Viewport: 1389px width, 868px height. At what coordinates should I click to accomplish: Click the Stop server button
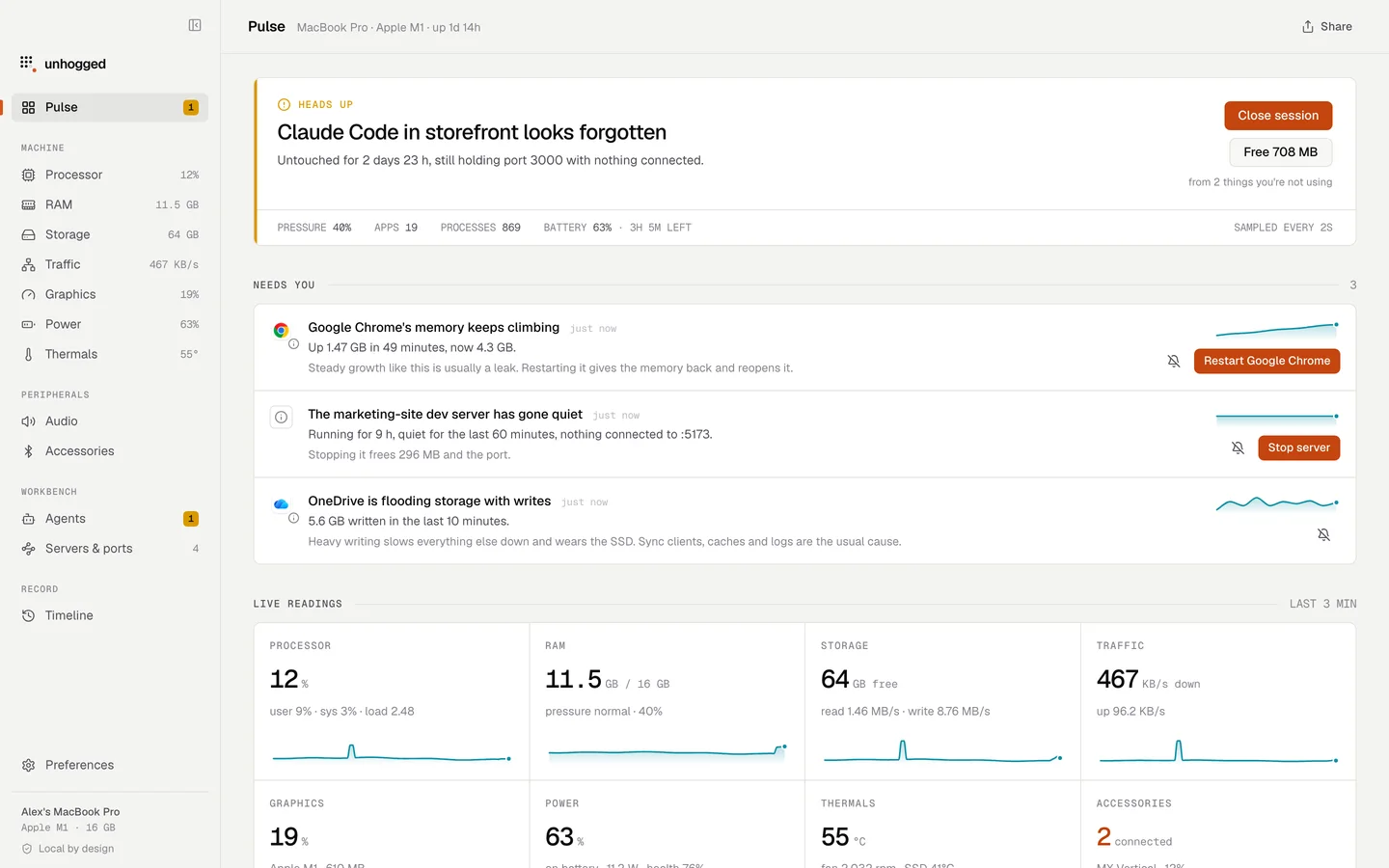(x=1298, y=448)
